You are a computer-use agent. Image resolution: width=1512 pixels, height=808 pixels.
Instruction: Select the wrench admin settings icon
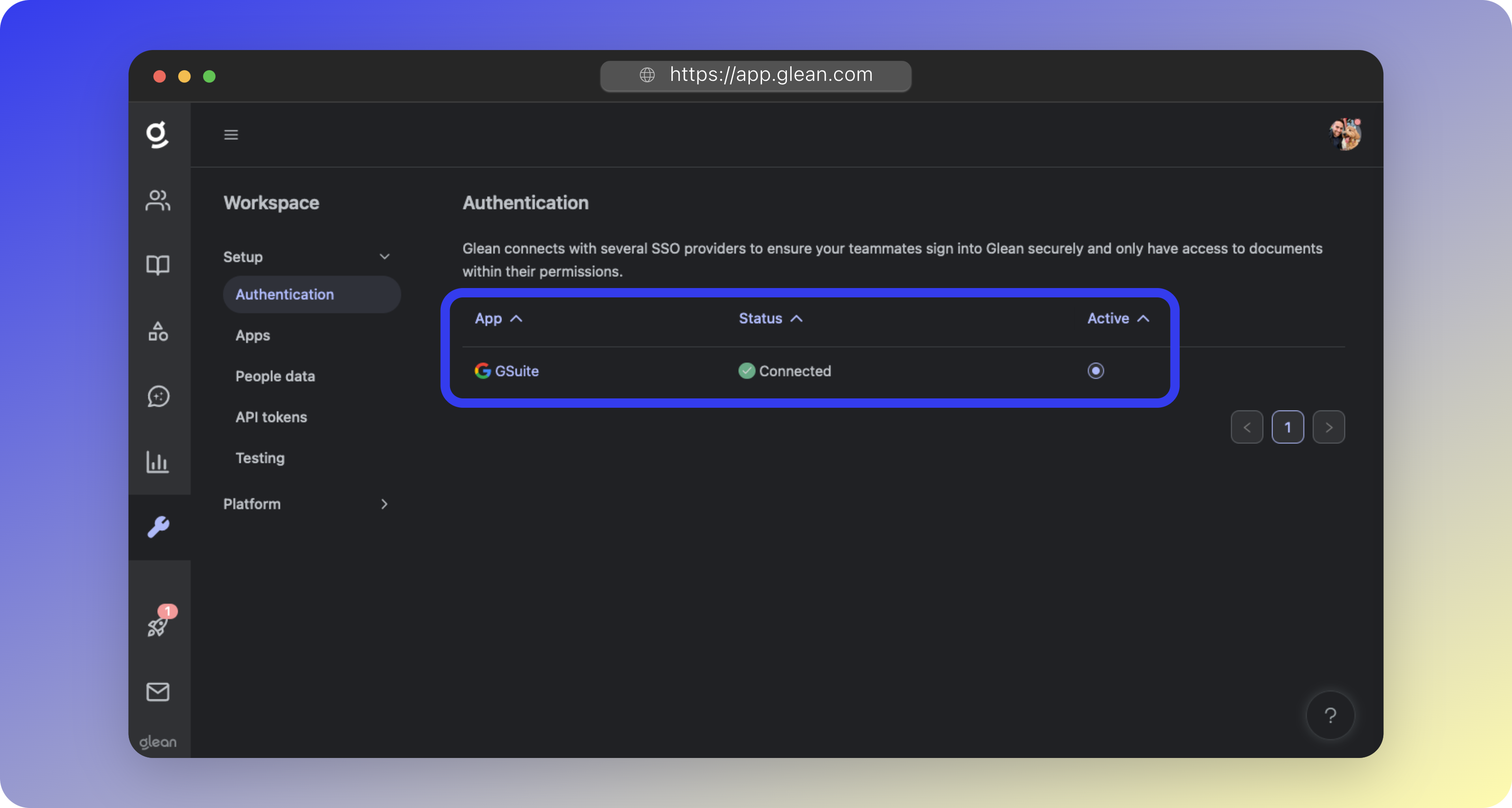157,527
